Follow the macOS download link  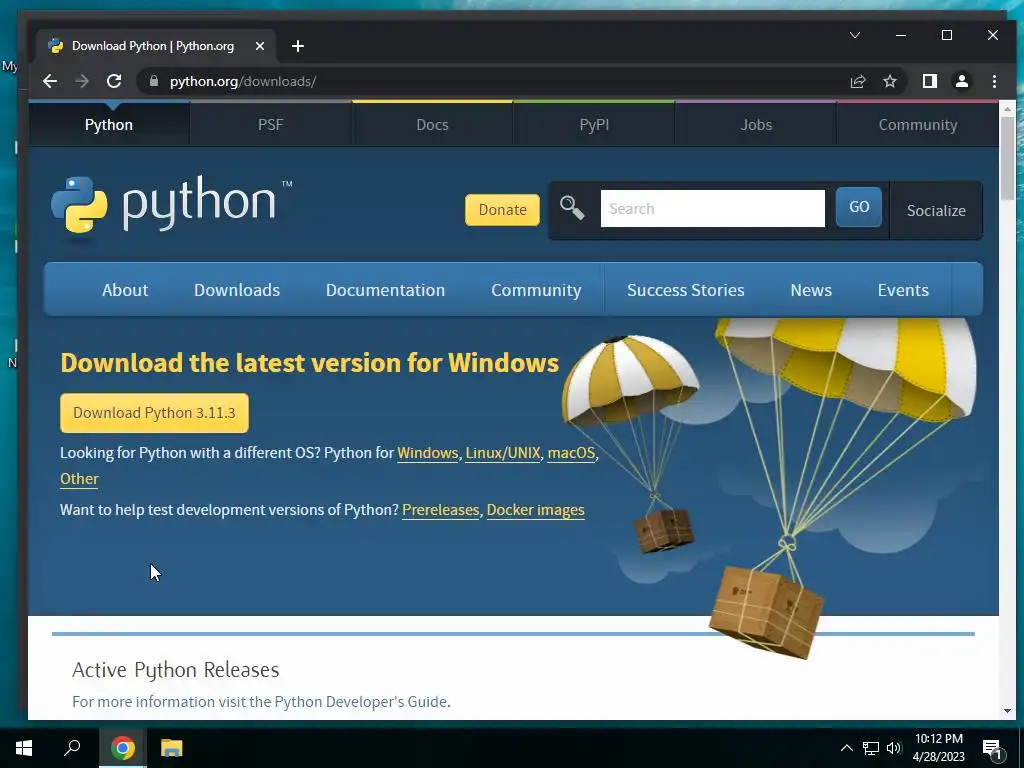click(x=571, y=453)
